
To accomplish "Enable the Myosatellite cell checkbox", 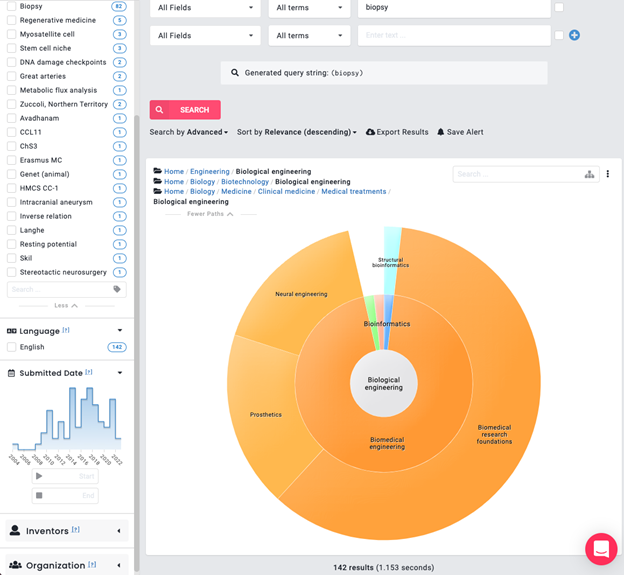I will tap(12, 34).
